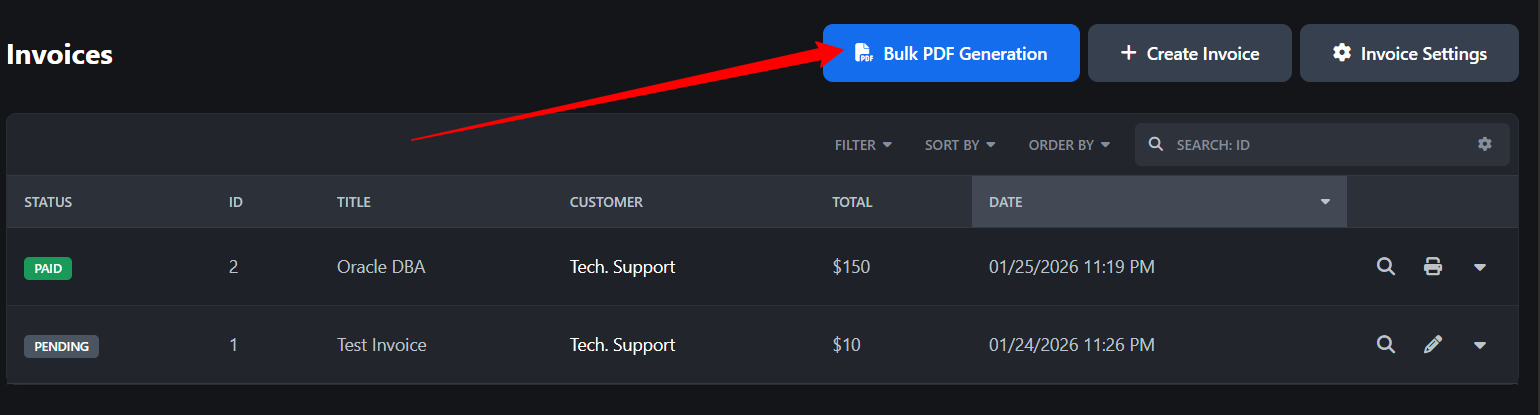Open Invoice Settings

coord(1409,53)
